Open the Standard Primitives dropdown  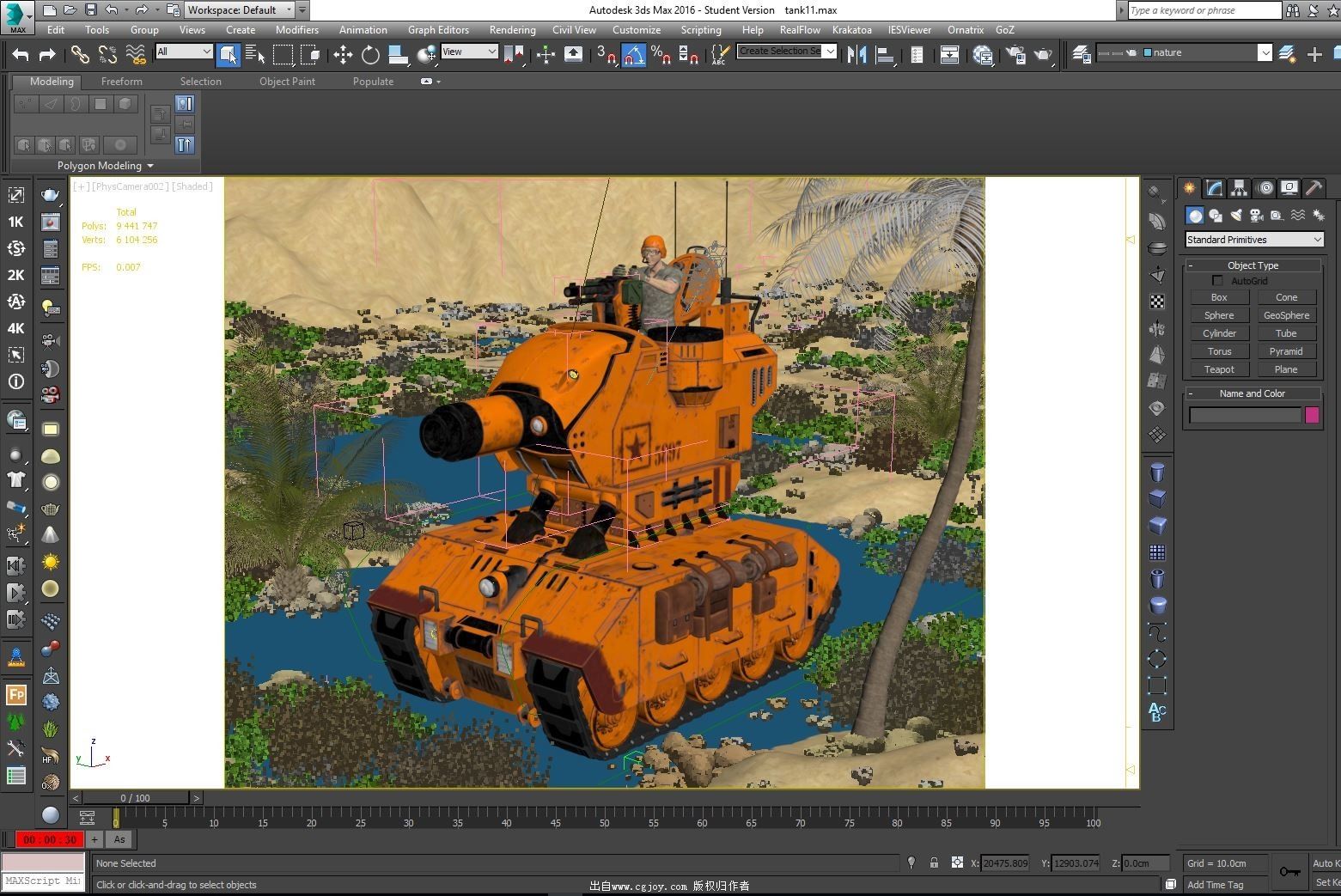point(1254,240)
